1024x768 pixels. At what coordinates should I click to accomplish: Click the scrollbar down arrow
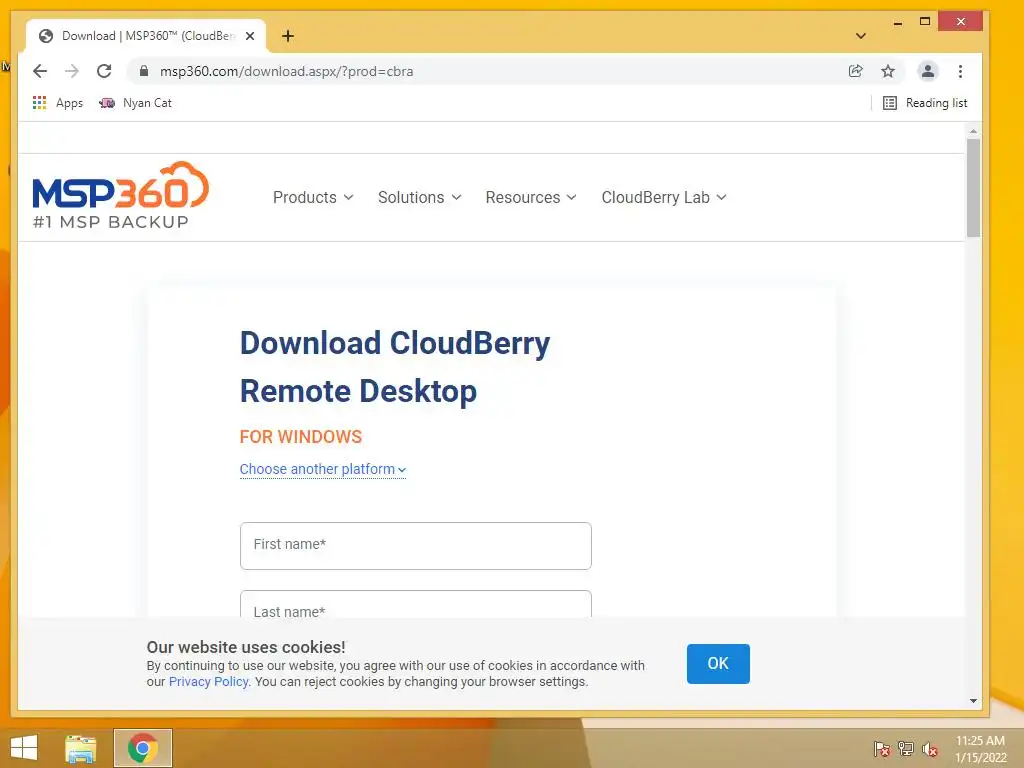[x=973, y=701]
